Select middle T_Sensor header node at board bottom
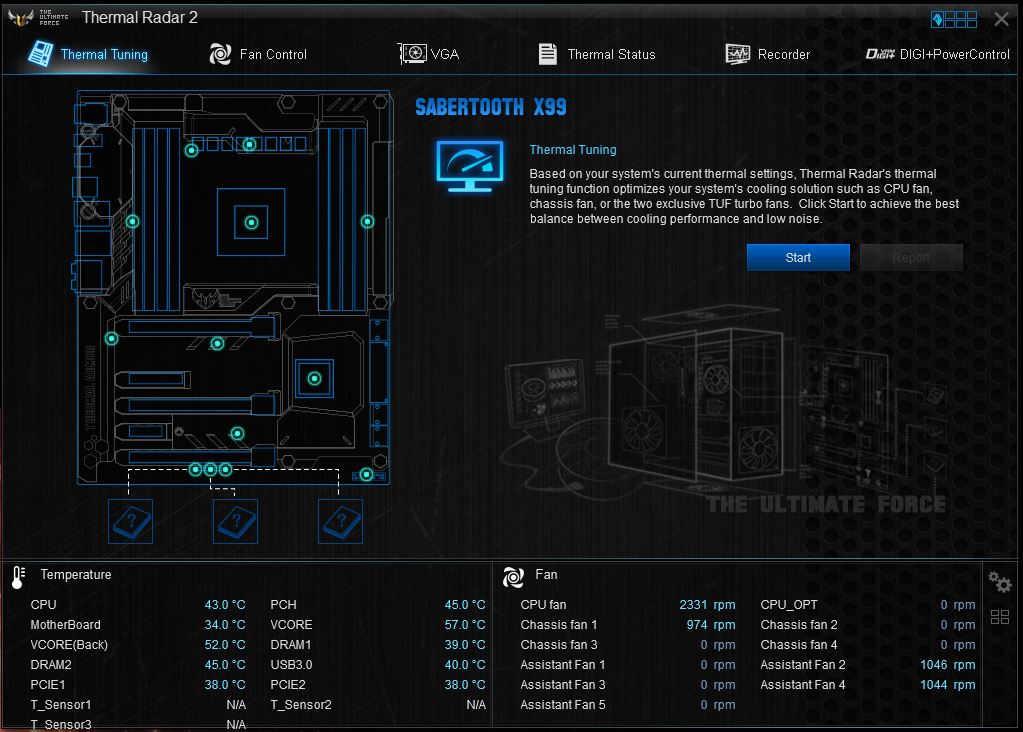1023x732 pixels. 210,469
